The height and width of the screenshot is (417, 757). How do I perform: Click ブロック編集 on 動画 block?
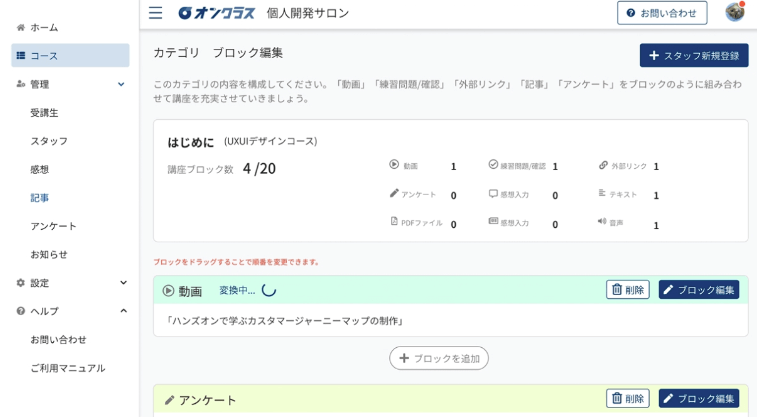click(x=699, y=290)
